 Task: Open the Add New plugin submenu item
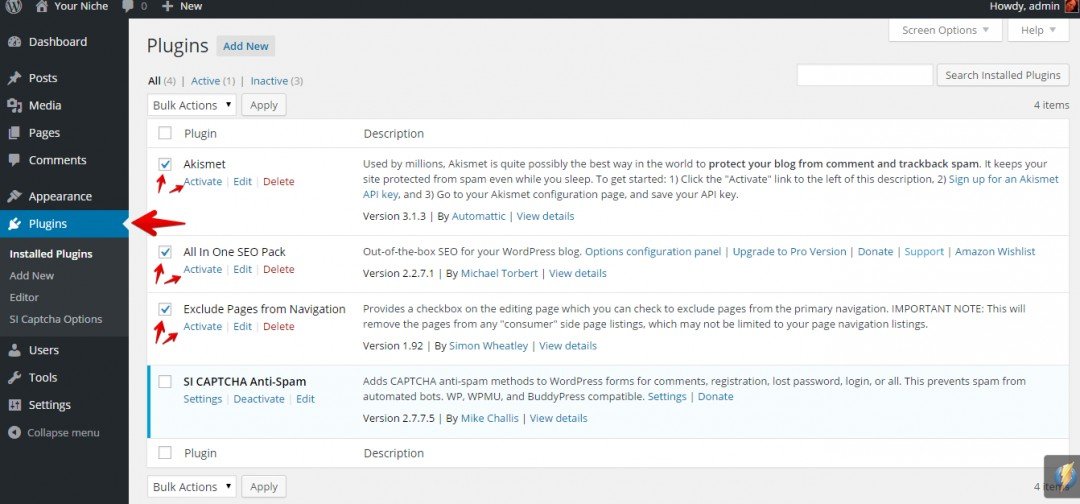32,275
